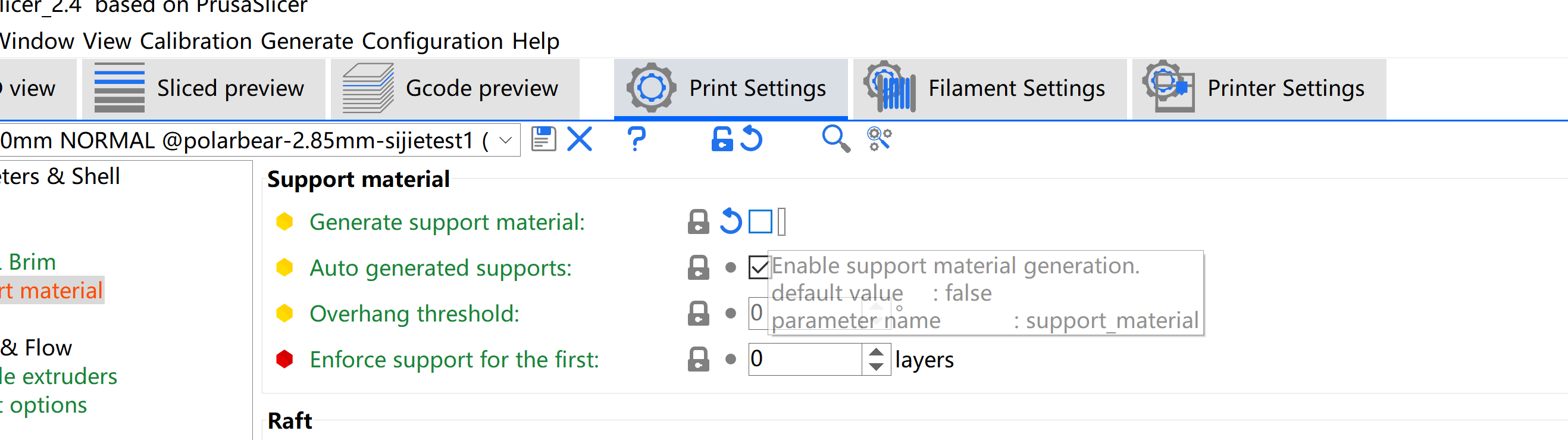Switch to the Filament Settings tab
The height and width of the screenshot is (440, 1568).
988,88
